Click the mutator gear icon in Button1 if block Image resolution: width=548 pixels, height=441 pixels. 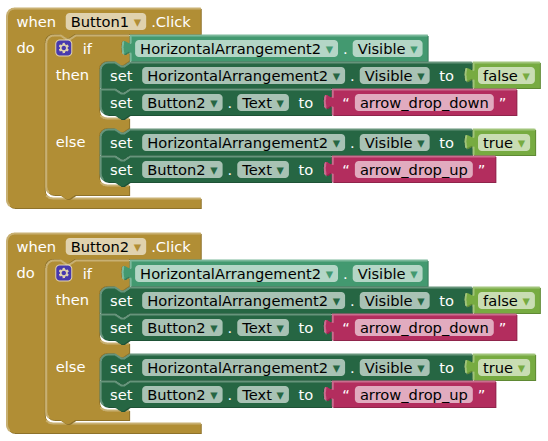tap(64, 48)
